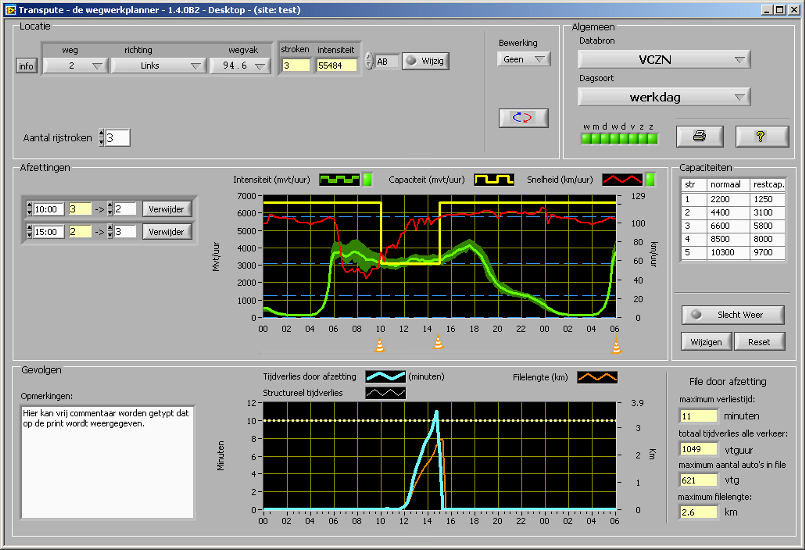Screen dimensions: 805x550
Task: Open the Bewerking dropdown showing Geen
Action: coord(523,59)
